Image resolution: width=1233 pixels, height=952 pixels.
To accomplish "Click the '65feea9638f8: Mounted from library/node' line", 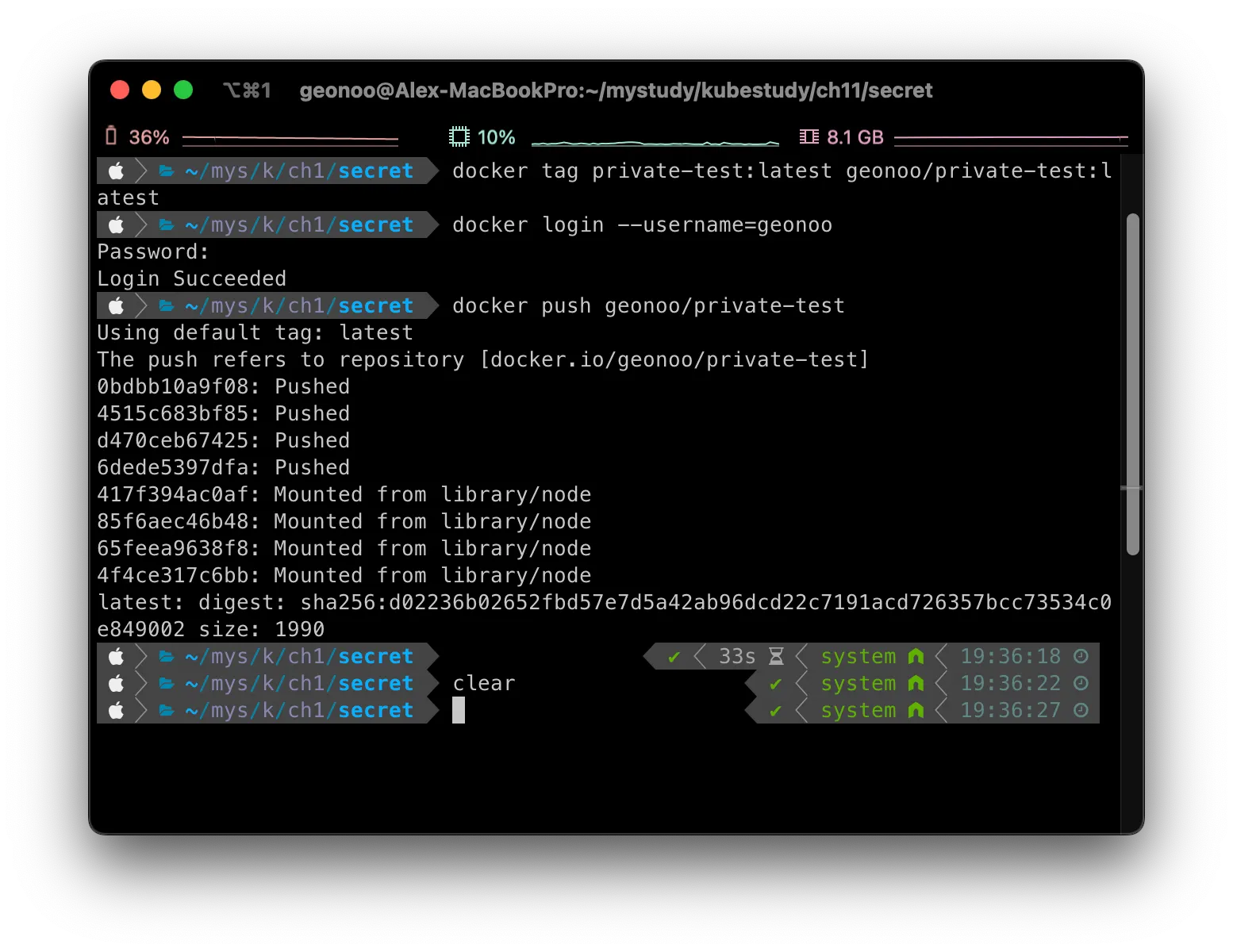I will click(x=344, y=548).
